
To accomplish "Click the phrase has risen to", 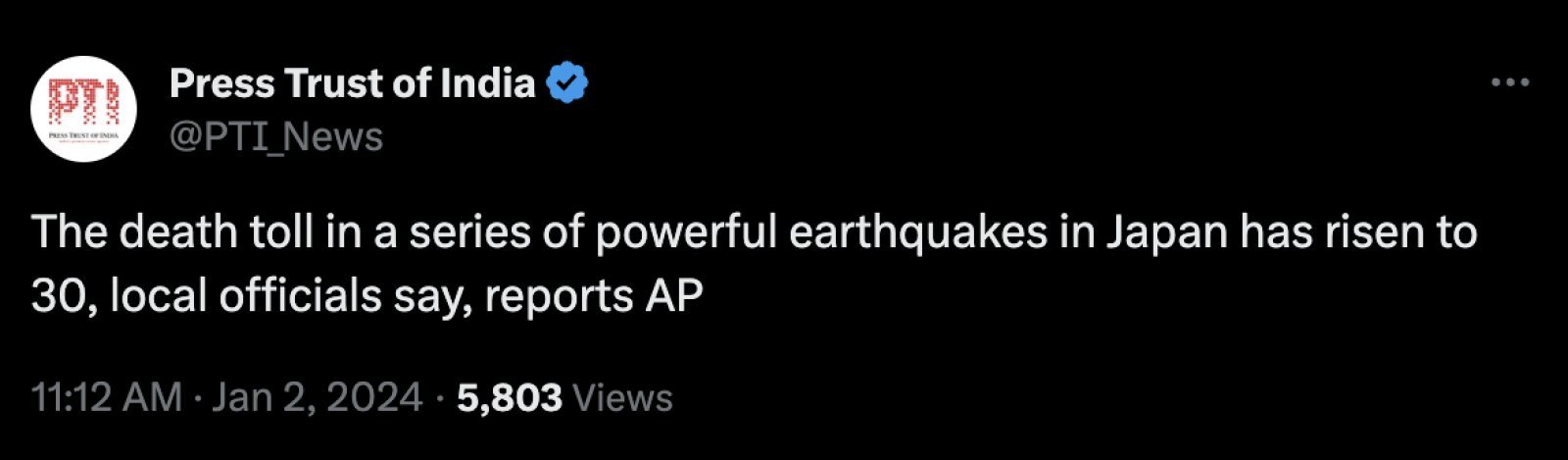I will point(1358,233).
